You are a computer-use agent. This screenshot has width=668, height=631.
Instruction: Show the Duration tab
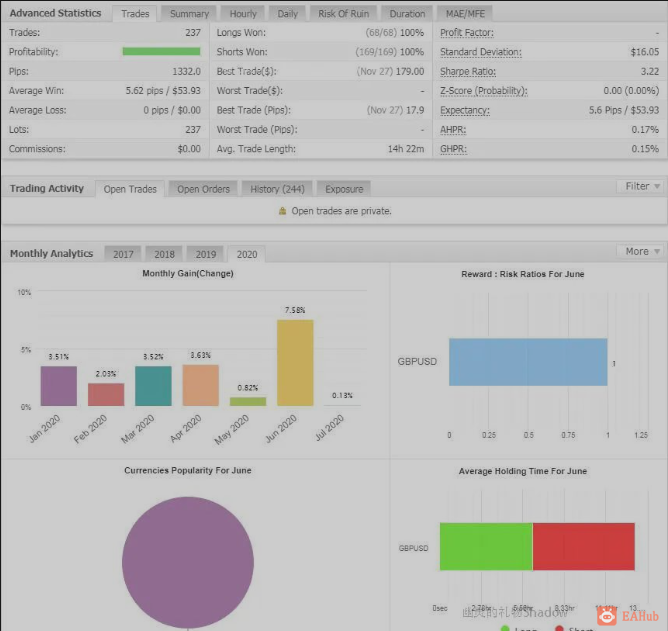point(407,14)
